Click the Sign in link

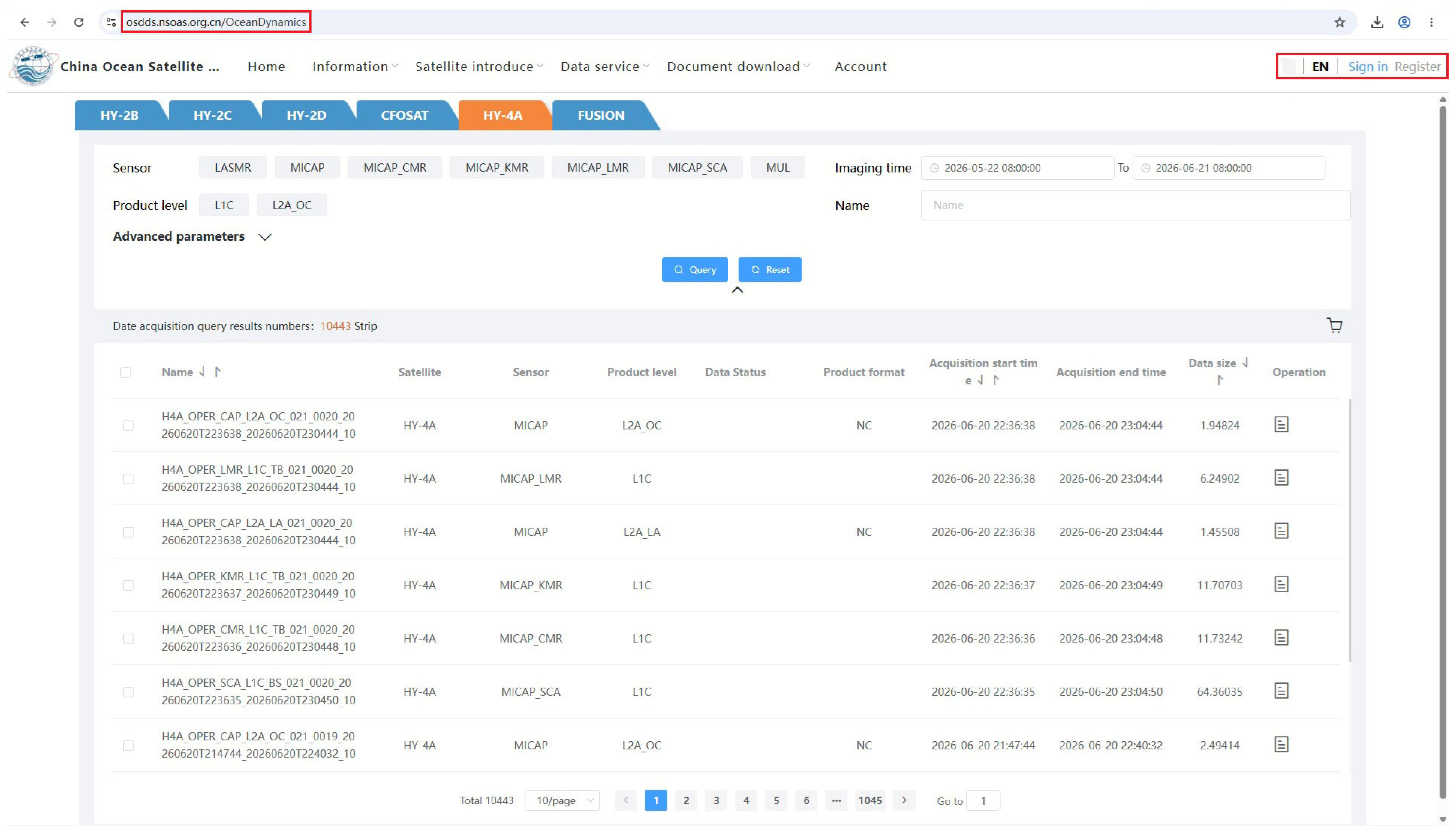1367,66
